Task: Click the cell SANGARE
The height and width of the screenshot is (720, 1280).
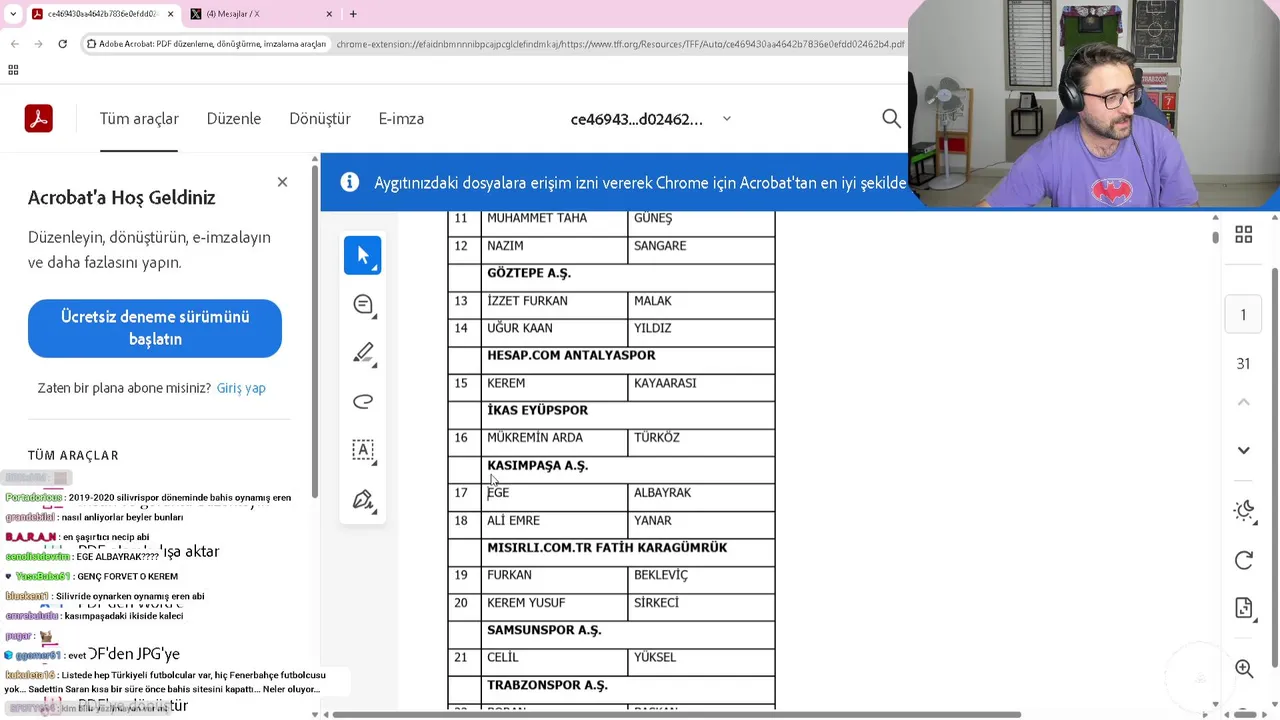Action: point(660,246)
